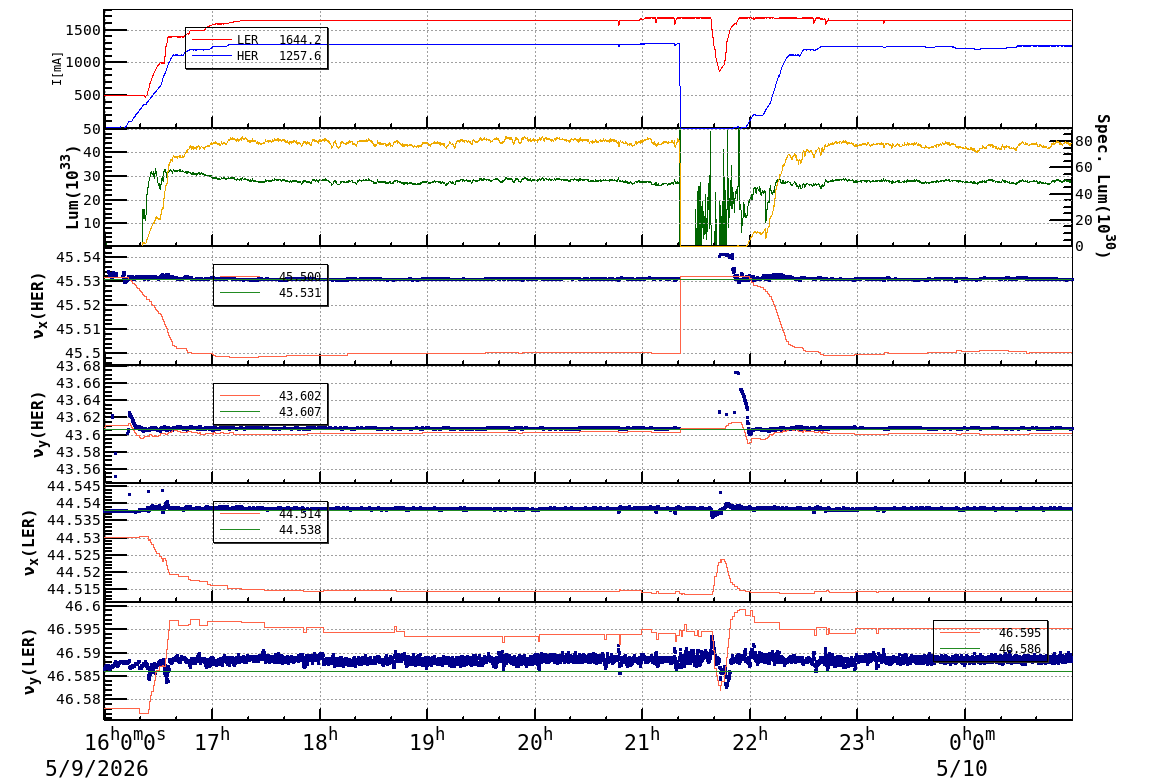
Task: Click the 17h time tick label
Action: (212, 739)
